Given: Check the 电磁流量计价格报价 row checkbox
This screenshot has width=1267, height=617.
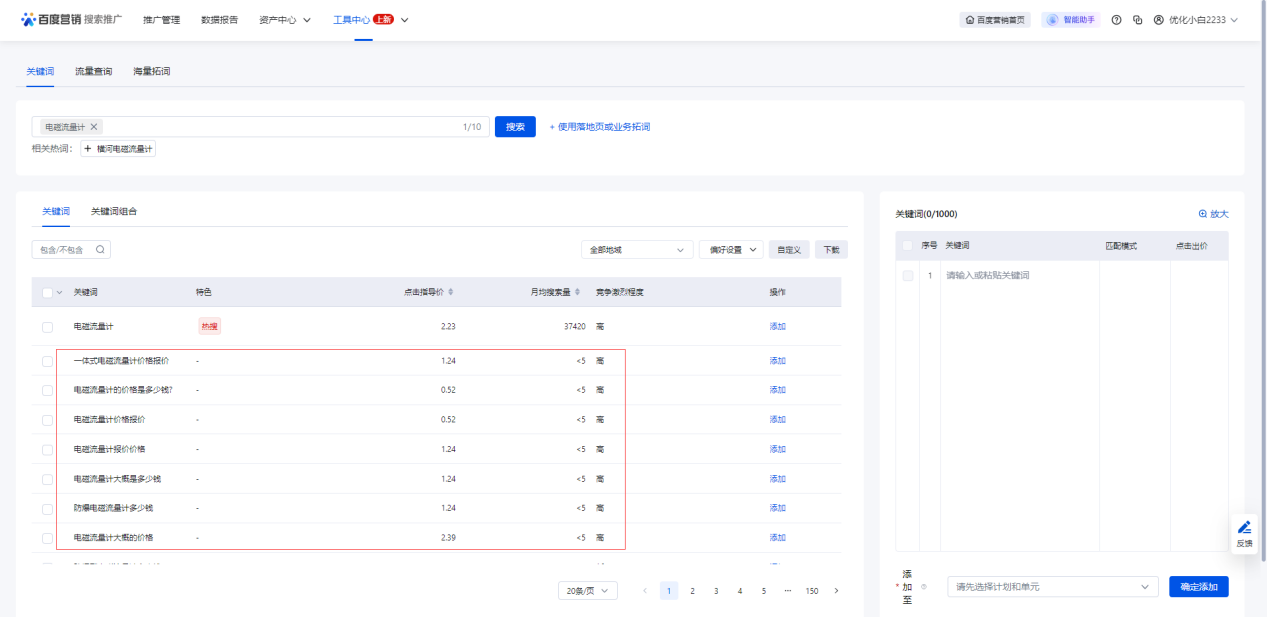Looking at the screenshot, I should click(47, 420).
